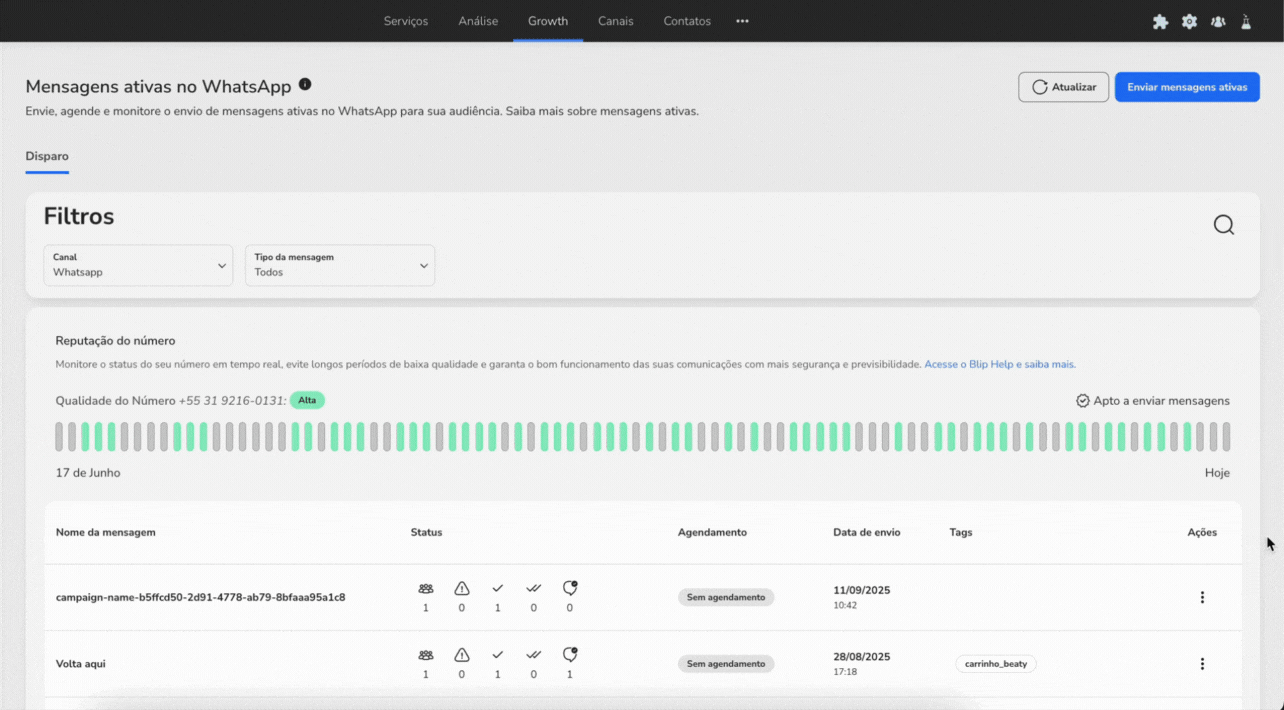
Task: Open actions menu for campaign-name row
Action: 1202,598
